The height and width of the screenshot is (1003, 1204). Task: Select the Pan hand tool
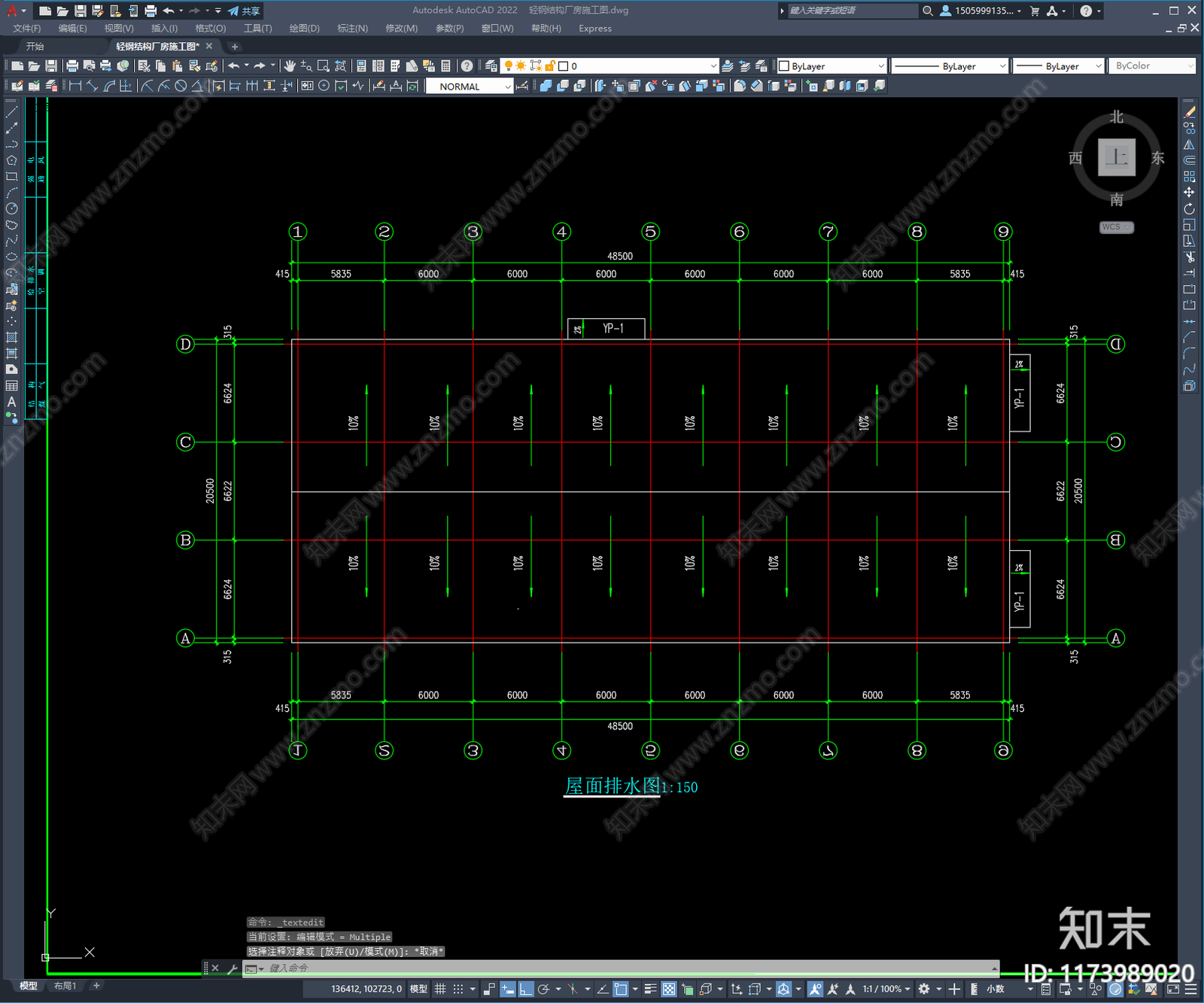coord(290,66)
